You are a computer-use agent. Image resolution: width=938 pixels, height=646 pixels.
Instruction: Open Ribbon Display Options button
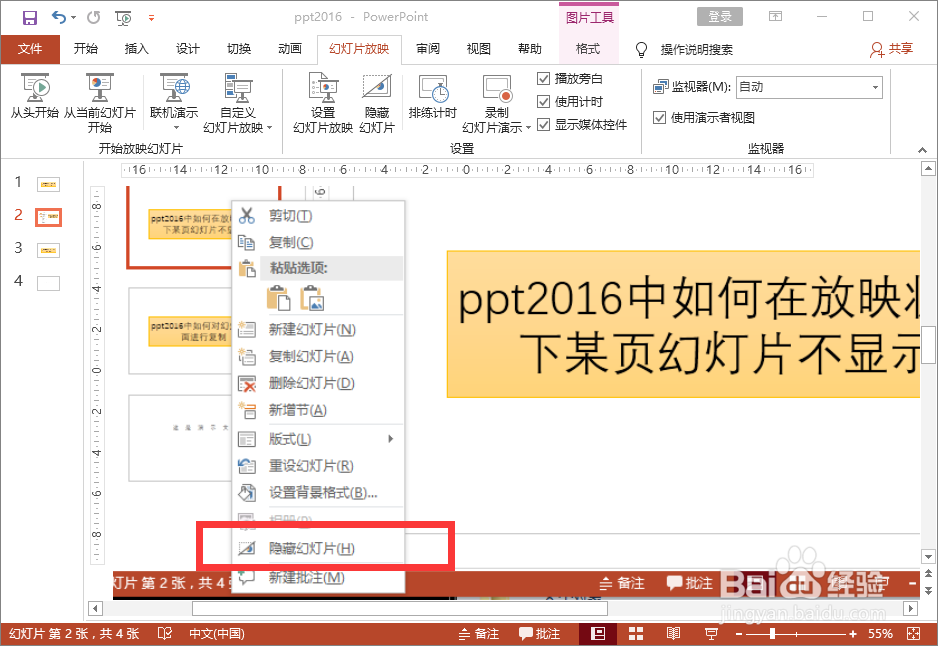click(x=775, y=17)
